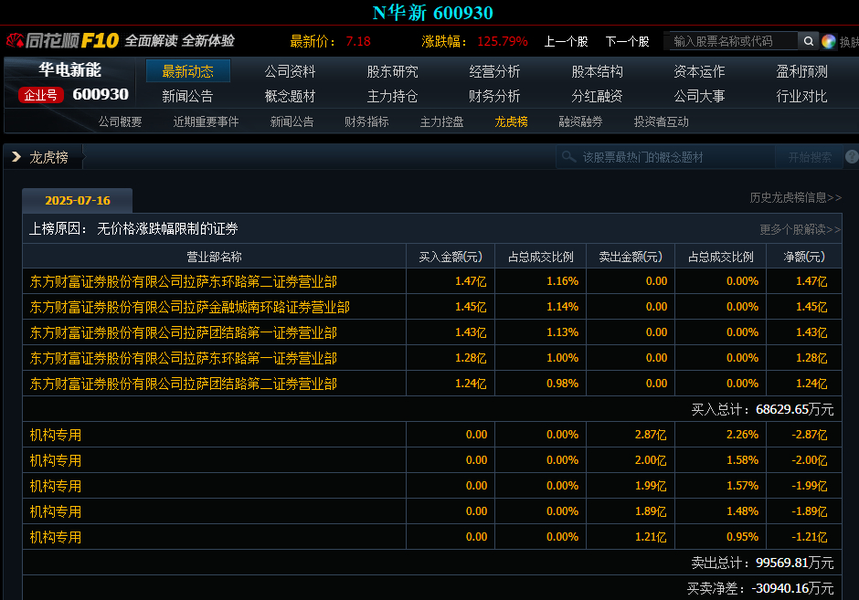Click the 净额(元) column header
This screenshot has width=859, height=600.
pyautogui.click(x=804, y=256)
